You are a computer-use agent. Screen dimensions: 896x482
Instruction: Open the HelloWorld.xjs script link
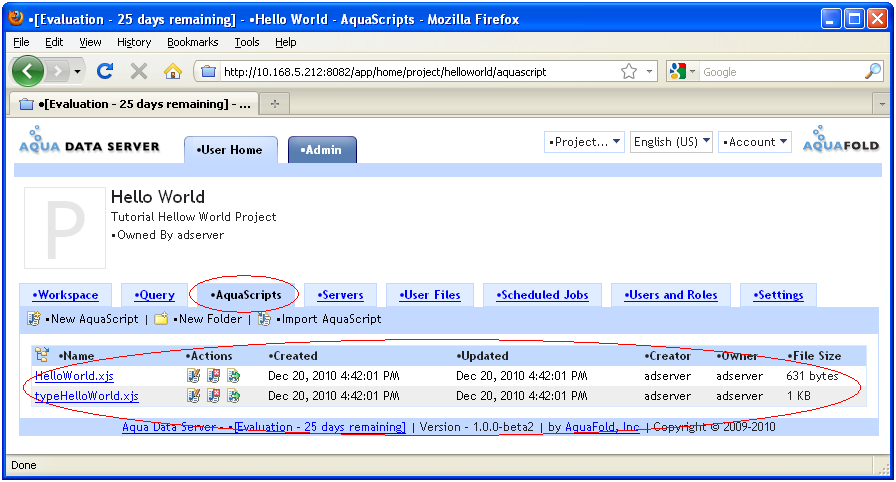point(74,376)
